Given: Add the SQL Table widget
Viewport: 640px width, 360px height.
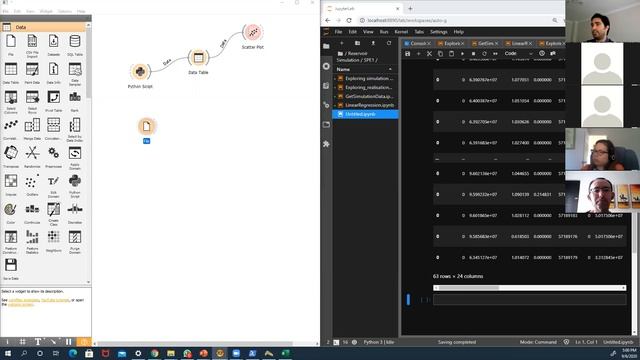Looking at the screenshot, I should (x=75, y=44).
